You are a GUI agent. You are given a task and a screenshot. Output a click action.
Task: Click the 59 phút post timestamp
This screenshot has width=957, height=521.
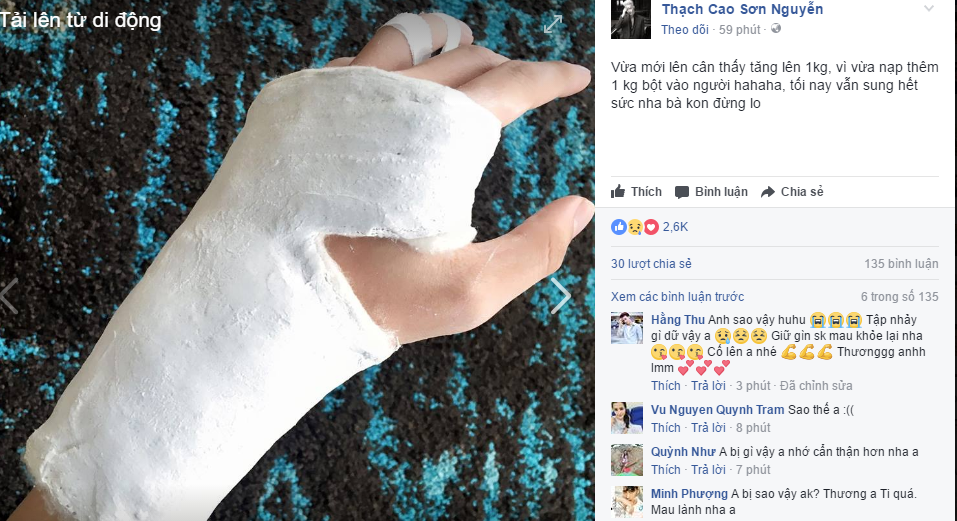pyautogui.click(x=739, y=29)
